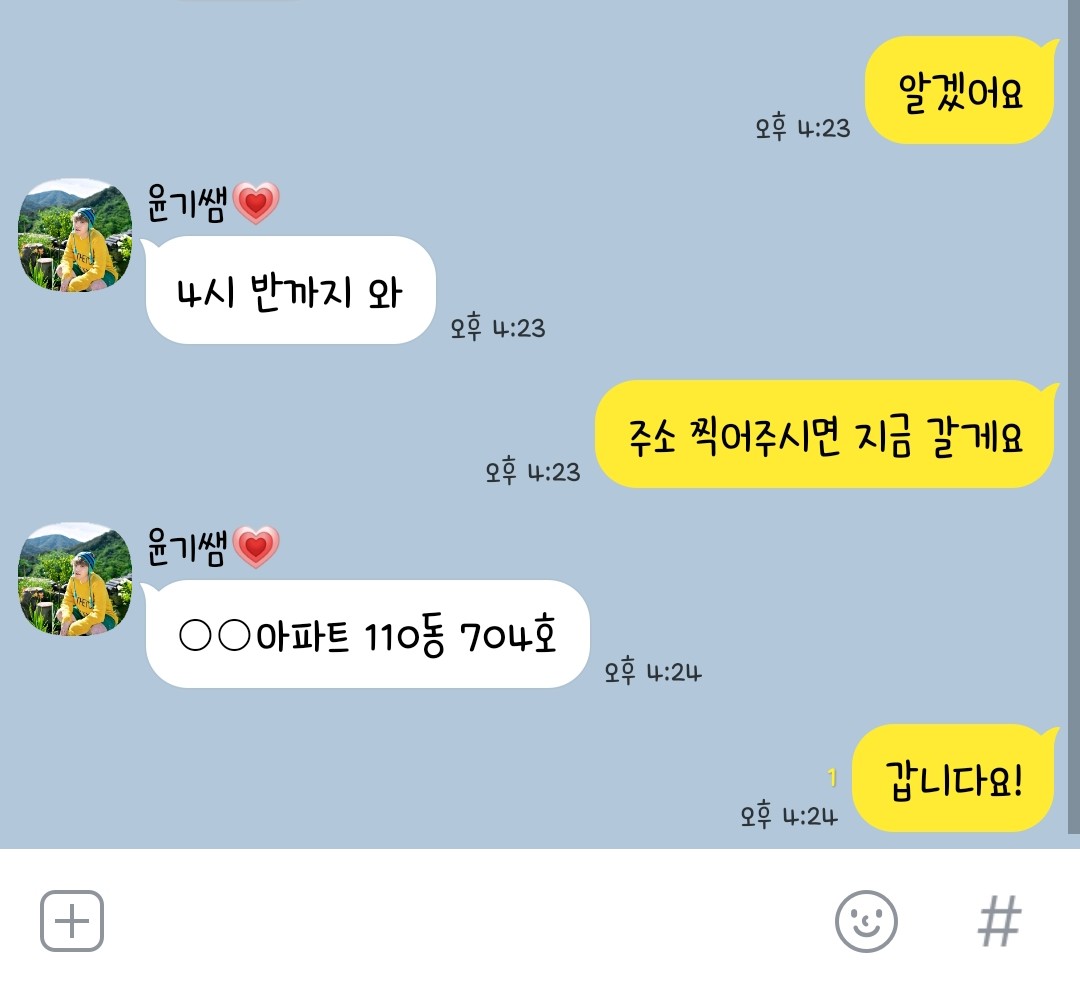Select the 알겠어요 message bubble
The width and height of the screenshot is (1080, 993).
click(x=960, y=90)
